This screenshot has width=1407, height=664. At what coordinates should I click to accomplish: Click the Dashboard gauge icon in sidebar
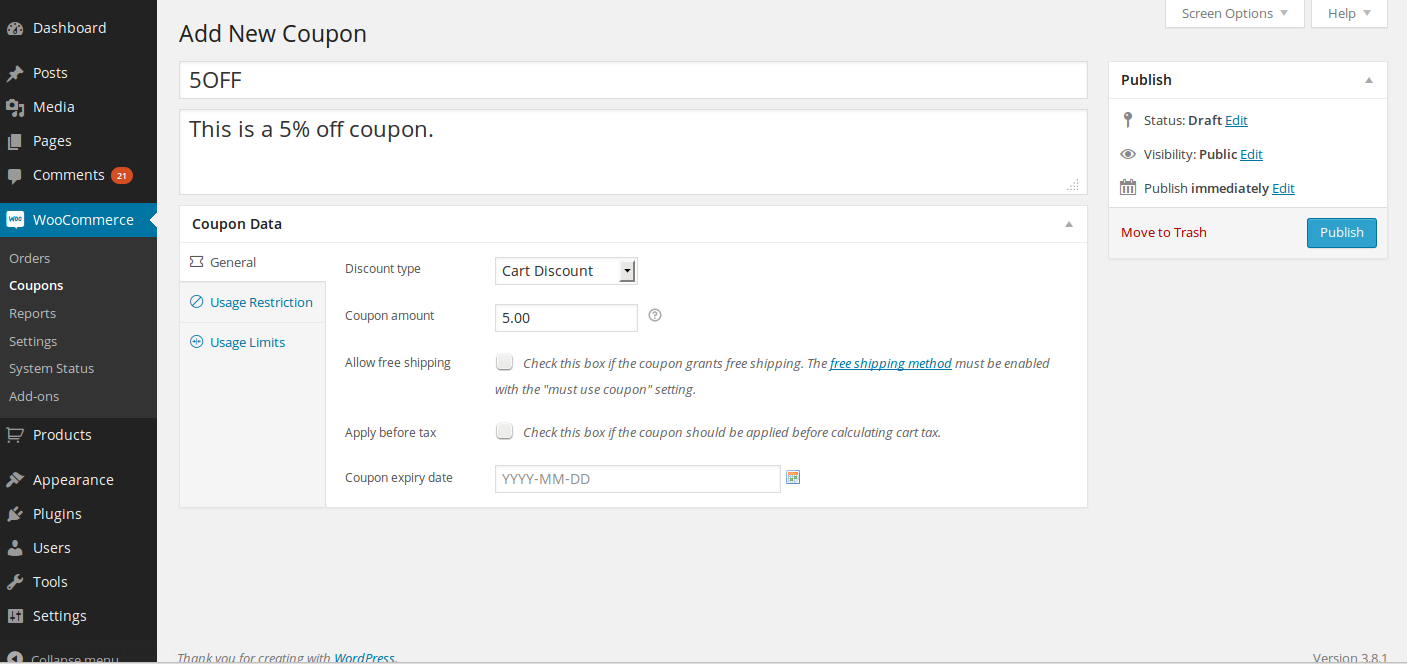[15, 29]
